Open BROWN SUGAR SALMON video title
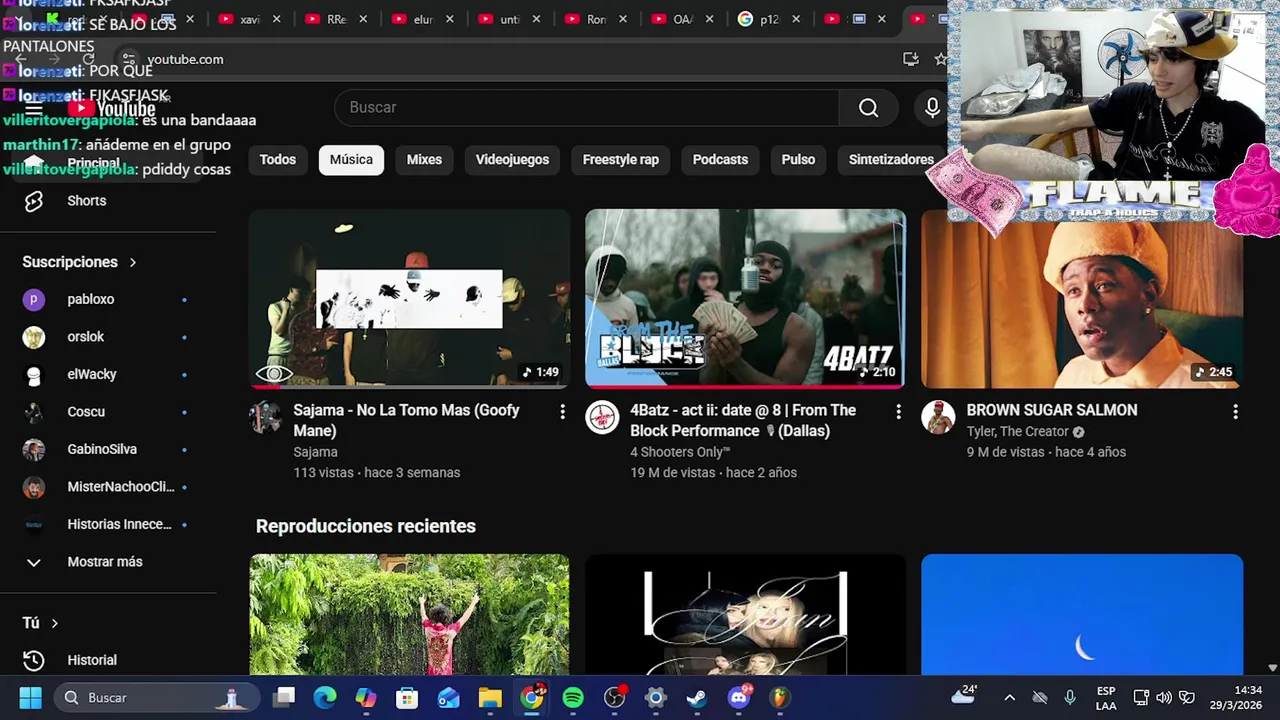 click(1051, 410)
